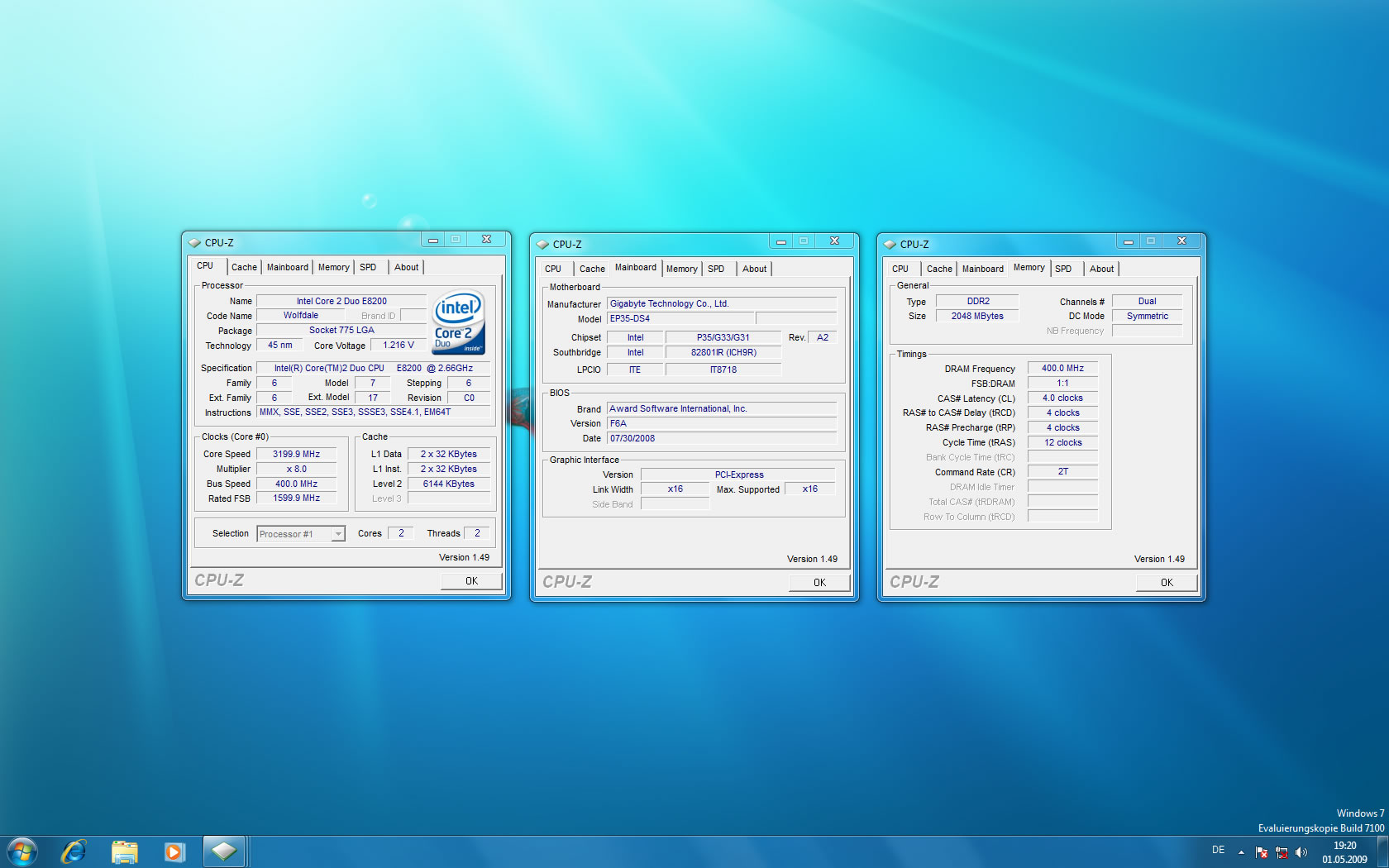Screen dimensions: 1389x868
Task: Select CPU tab in right CPU-Z window
Action: 900,269
